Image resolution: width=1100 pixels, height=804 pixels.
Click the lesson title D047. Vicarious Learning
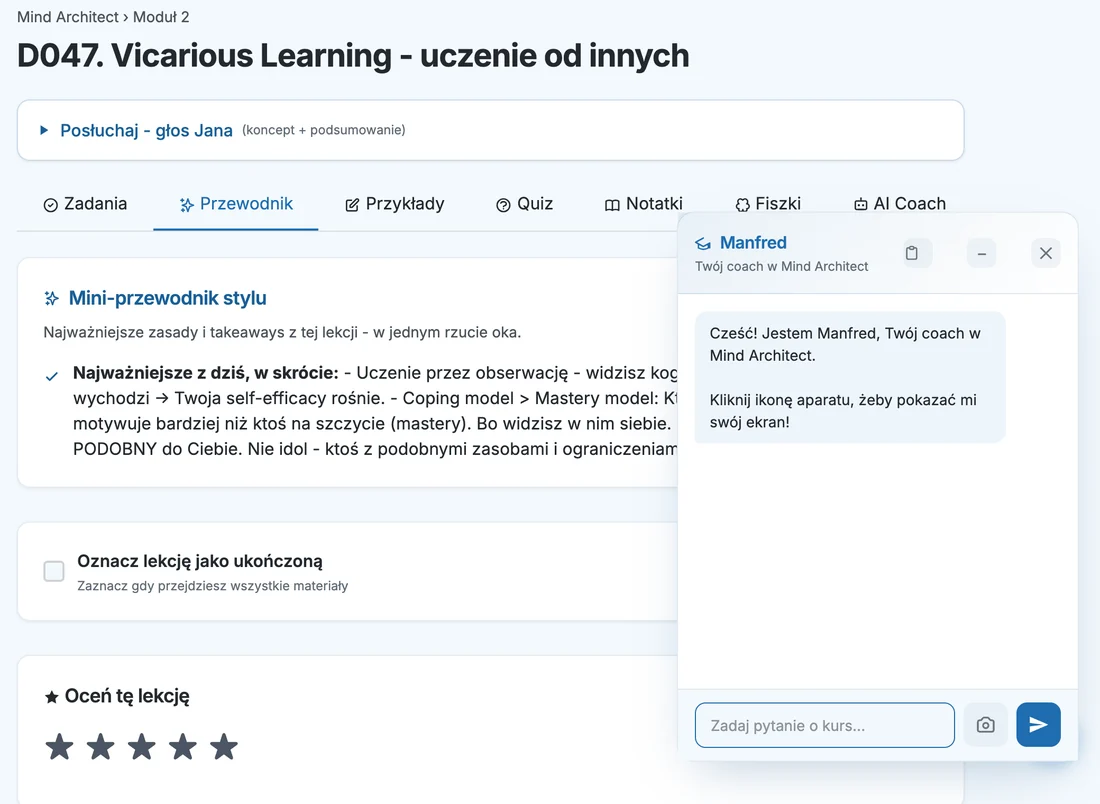[353, 55]
